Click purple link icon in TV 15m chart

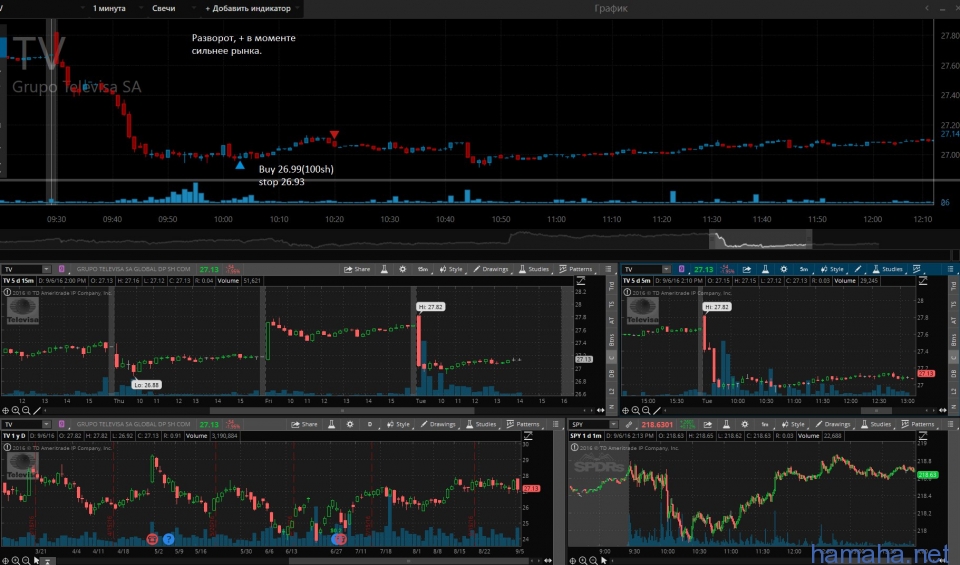tap(61, 269)
